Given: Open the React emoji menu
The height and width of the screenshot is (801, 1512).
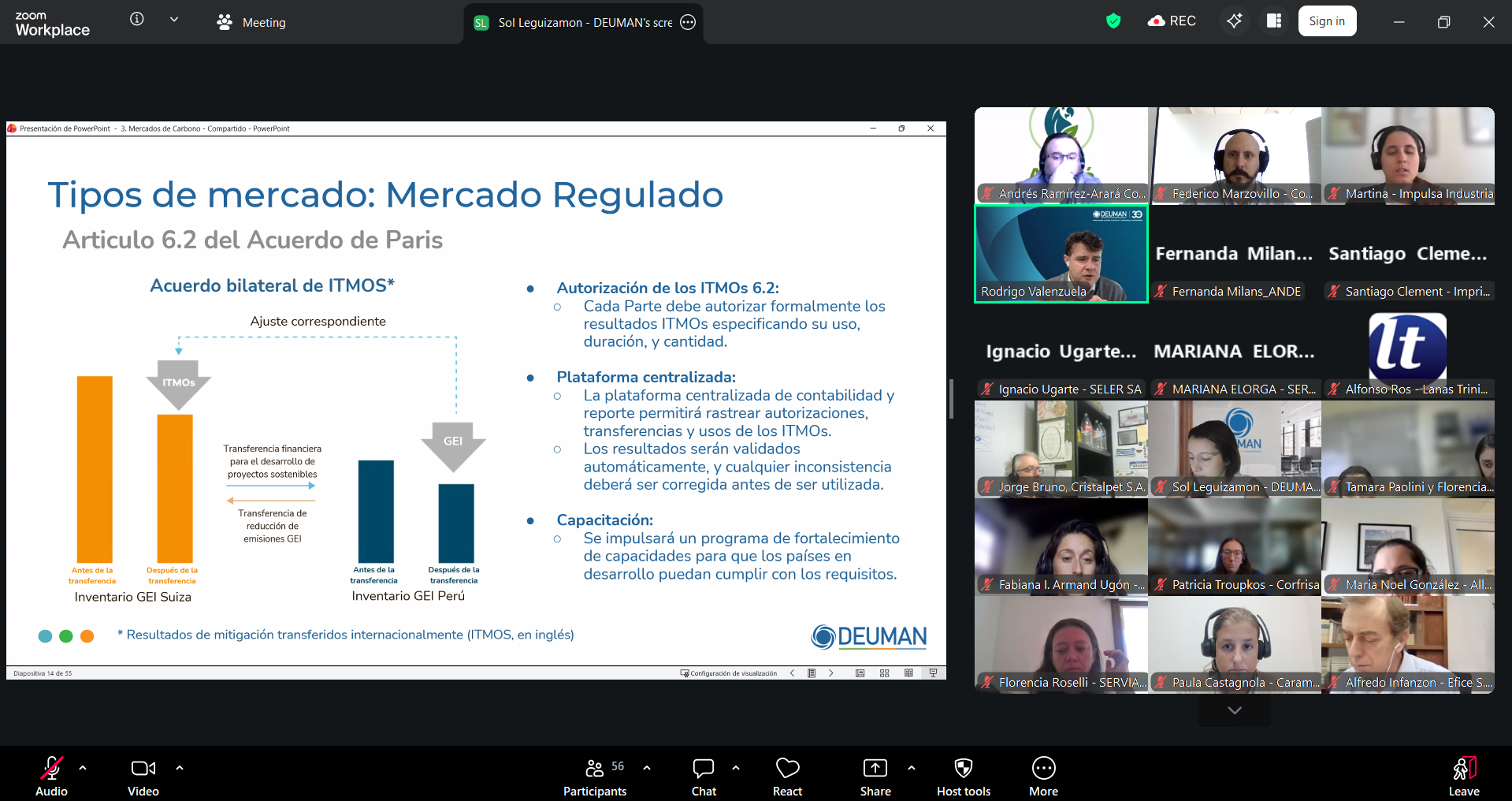Looking at the screenshot, I should (786, 776).
